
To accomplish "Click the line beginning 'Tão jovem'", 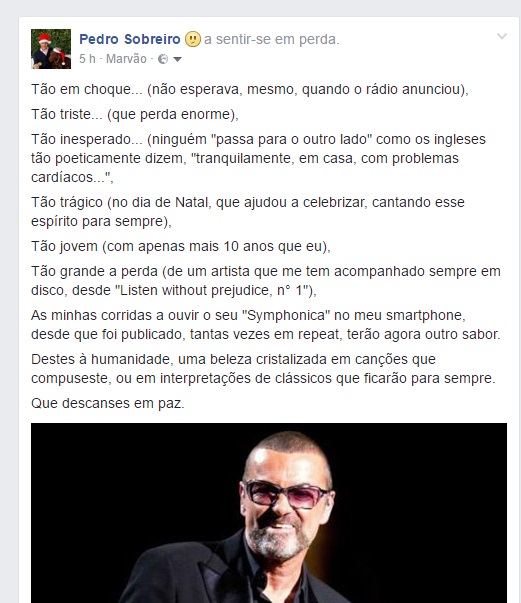I will coord(181,246).
